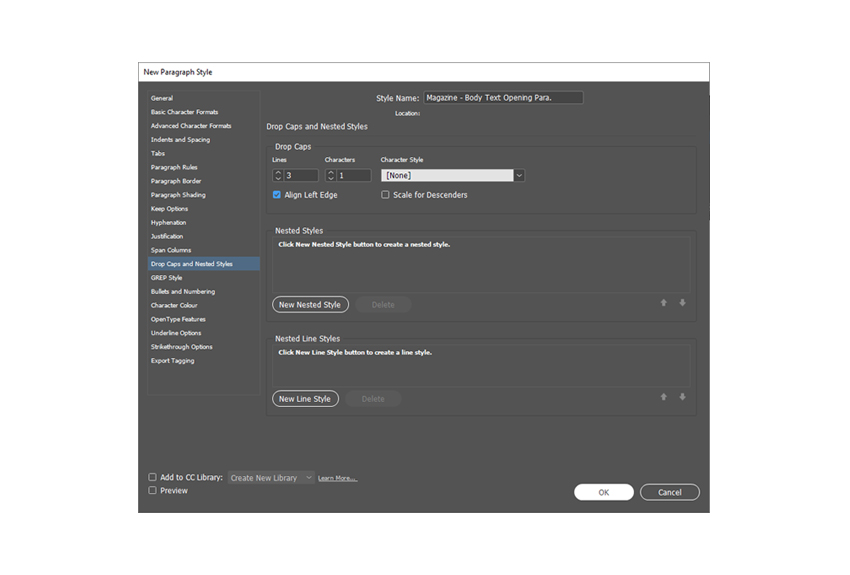Click the Cancel button
Viewport: 850px width, 575px height.
click(x=669, y=492)
